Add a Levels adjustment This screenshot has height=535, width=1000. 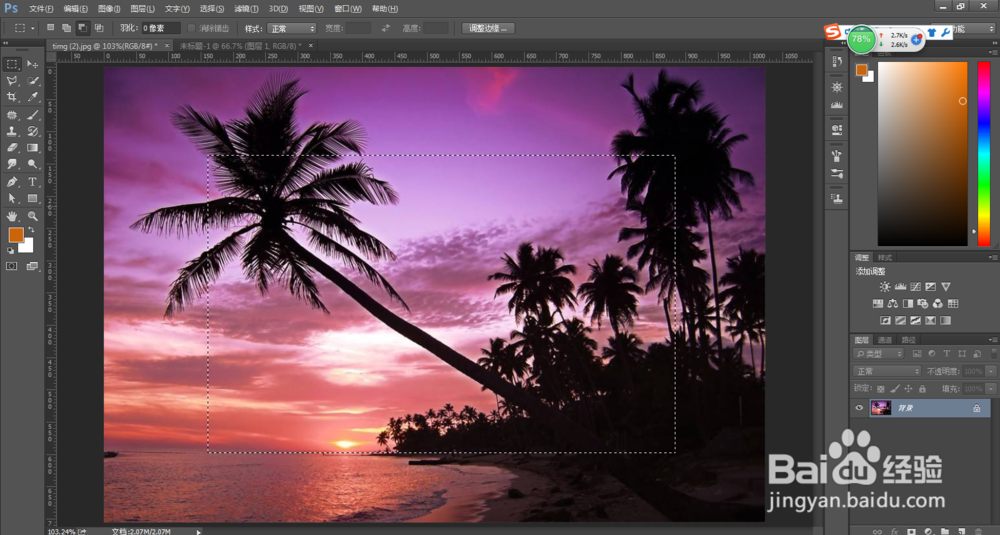[901, 287]
